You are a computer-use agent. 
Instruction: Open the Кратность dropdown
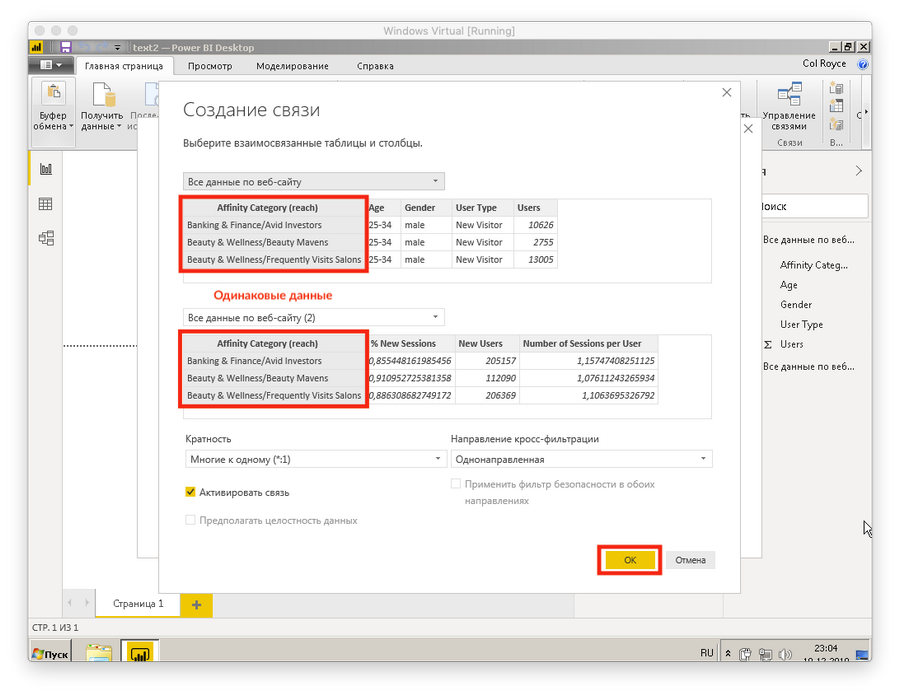coord(437,458)
